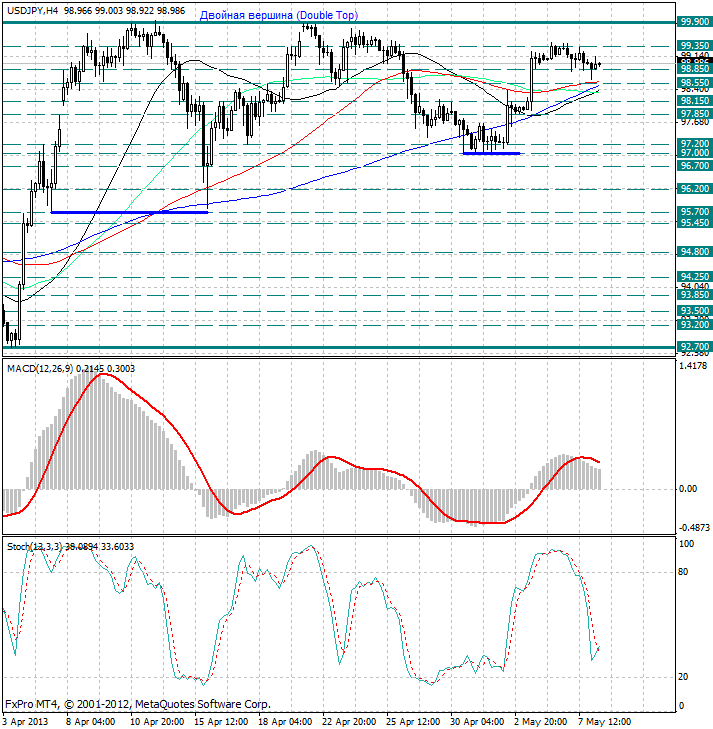Select the 96.200 price level label
Screen dimensions: 713x729
click(695, 189)
